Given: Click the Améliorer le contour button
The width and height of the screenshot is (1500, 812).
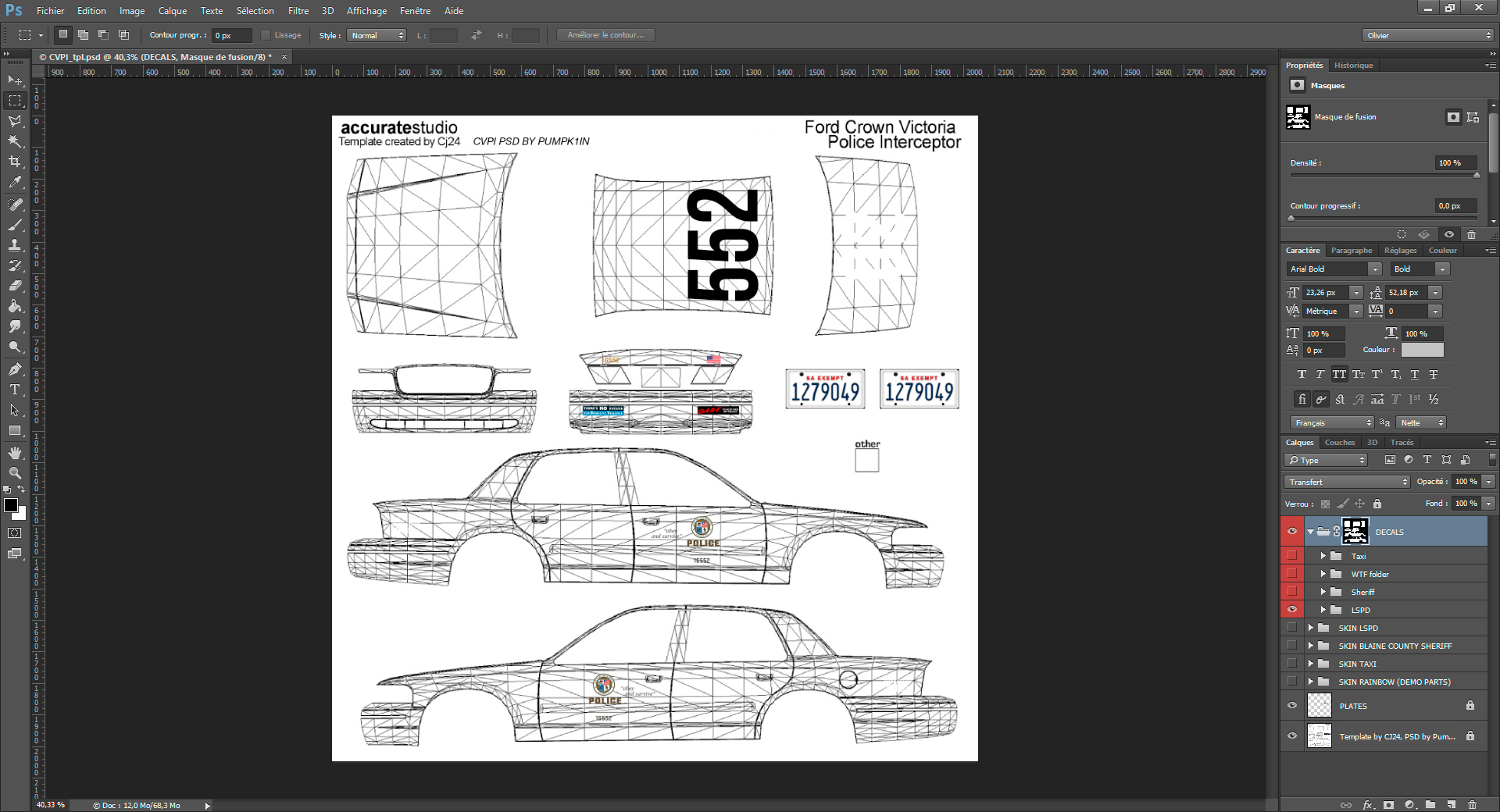Looking at the screenshot, I should pos(605,35).
